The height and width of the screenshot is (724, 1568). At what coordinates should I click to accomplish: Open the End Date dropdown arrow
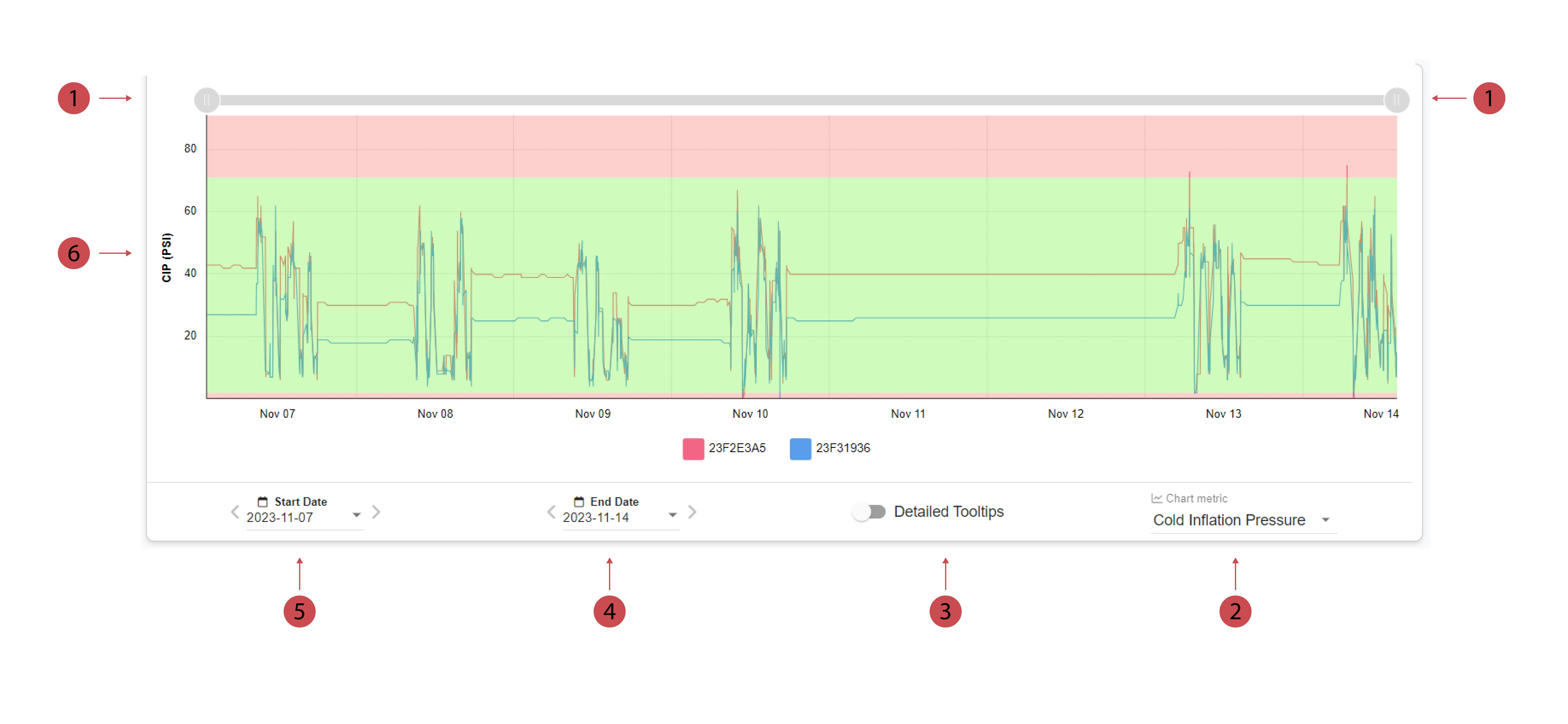click(673, 515)
